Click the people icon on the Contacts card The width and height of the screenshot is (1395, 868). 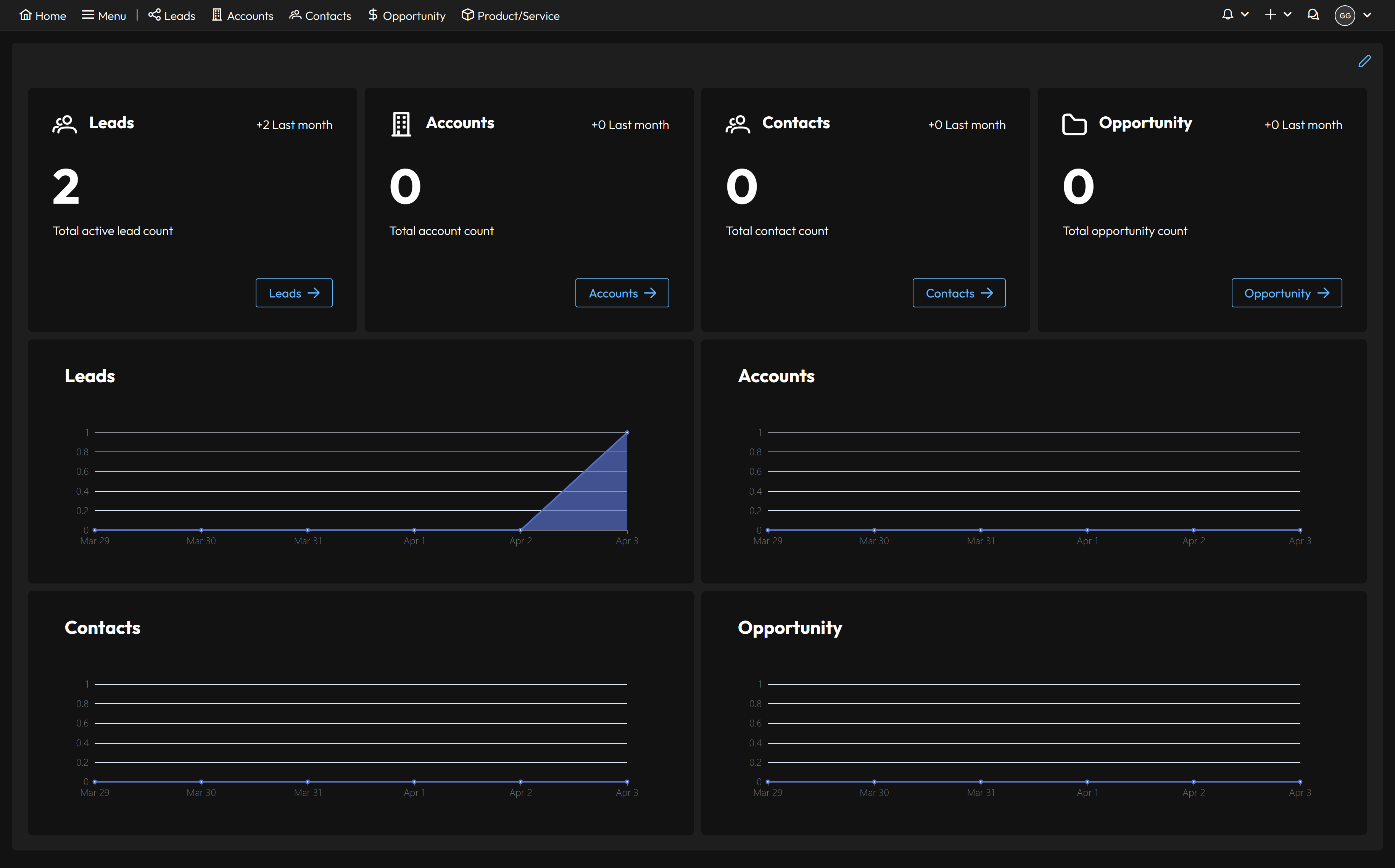click(738, 124)
